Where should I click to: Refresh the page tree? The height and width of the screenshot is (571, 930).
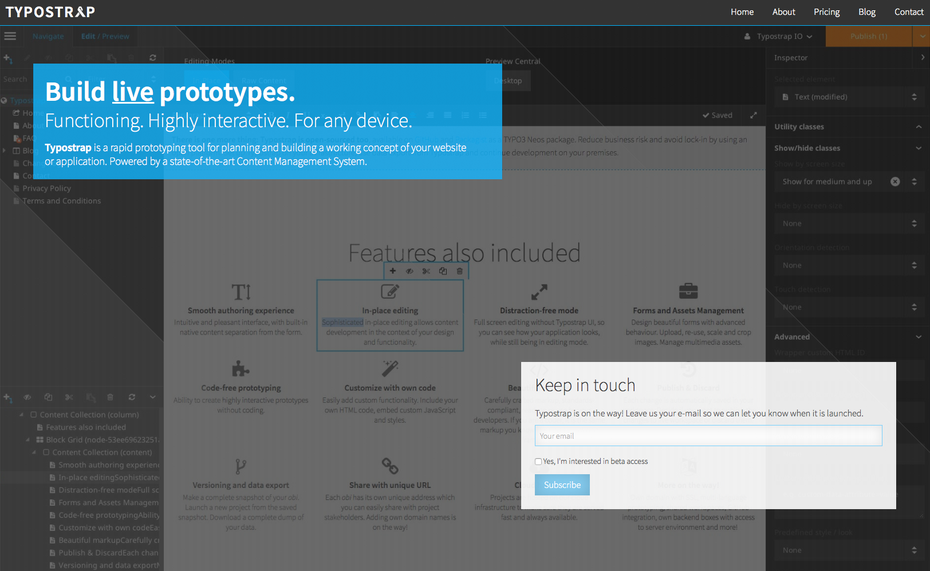[x=153, y=58]
